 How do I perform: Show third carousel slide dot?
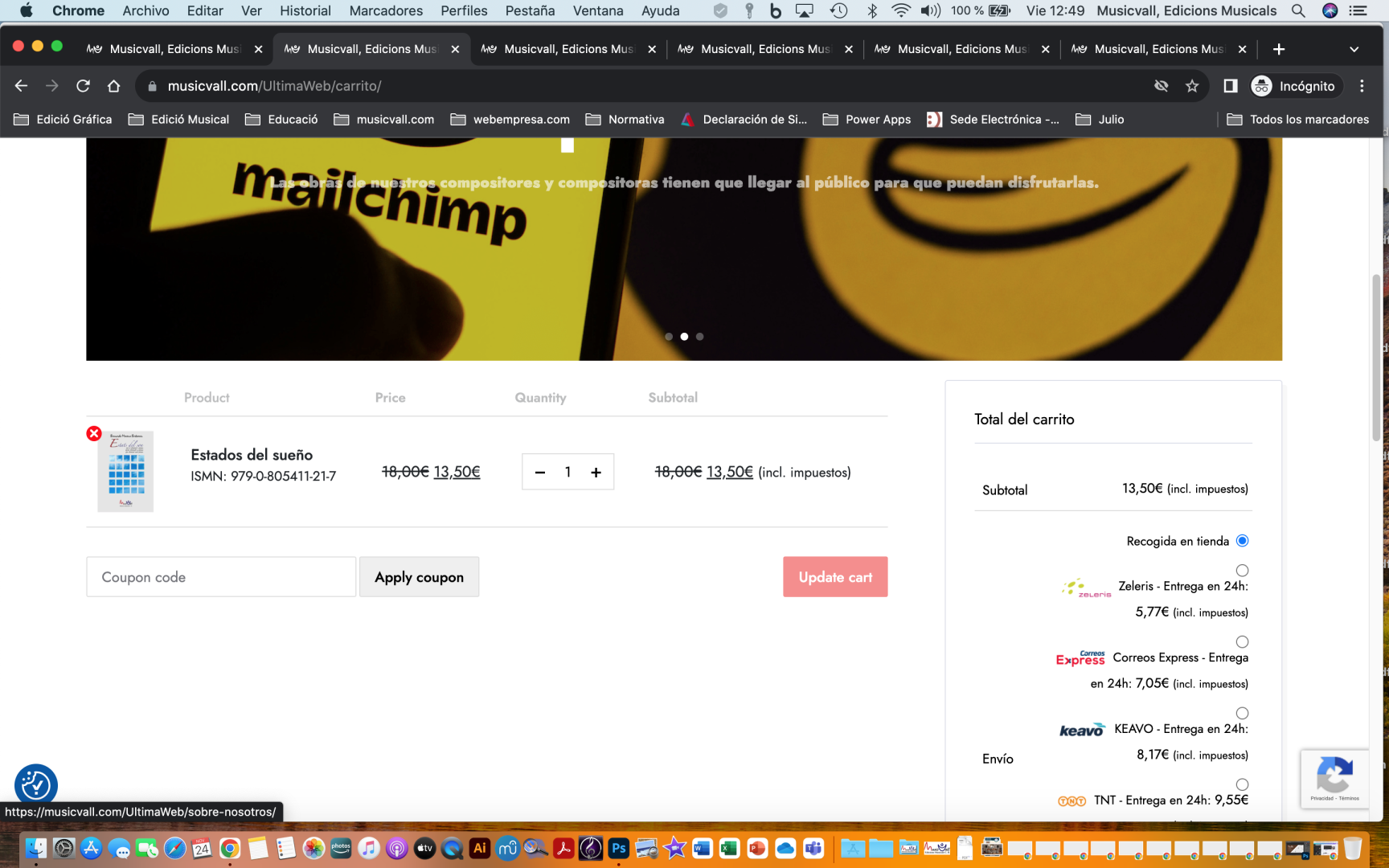click(700, 337)
